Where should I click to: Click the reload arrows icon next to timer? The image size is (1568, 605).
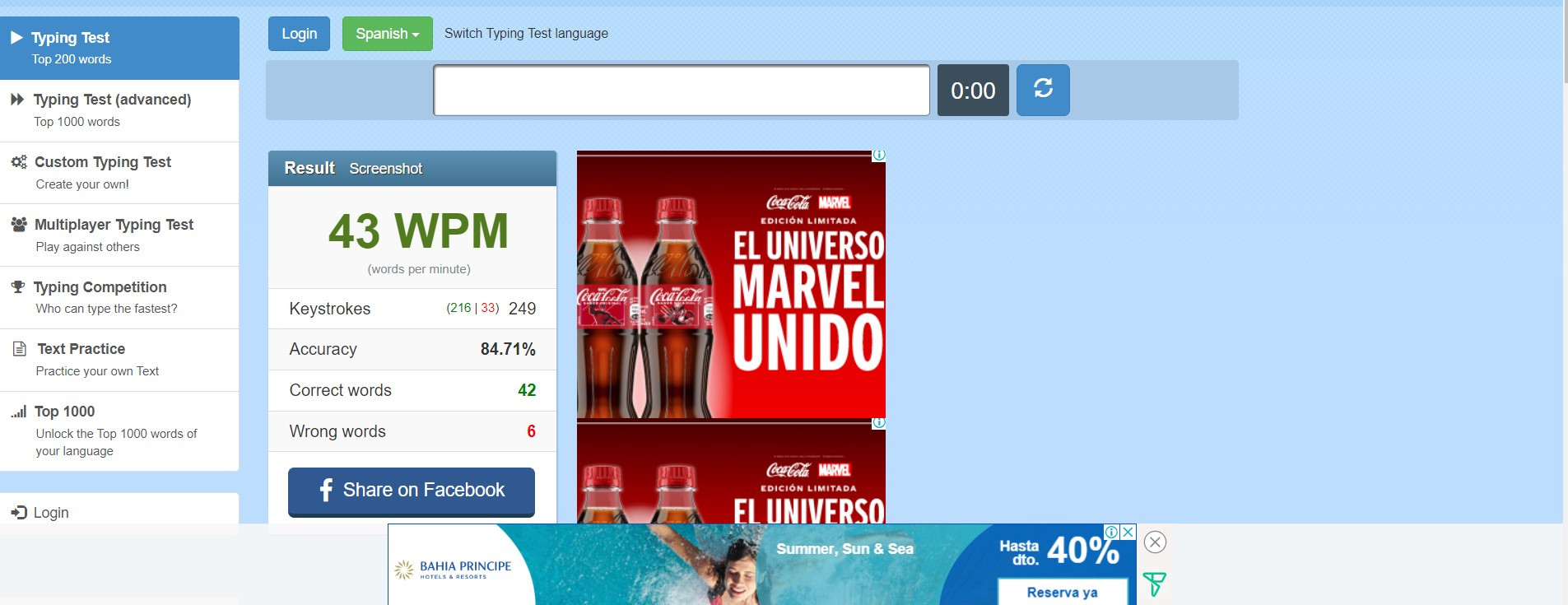(1043, 89)
